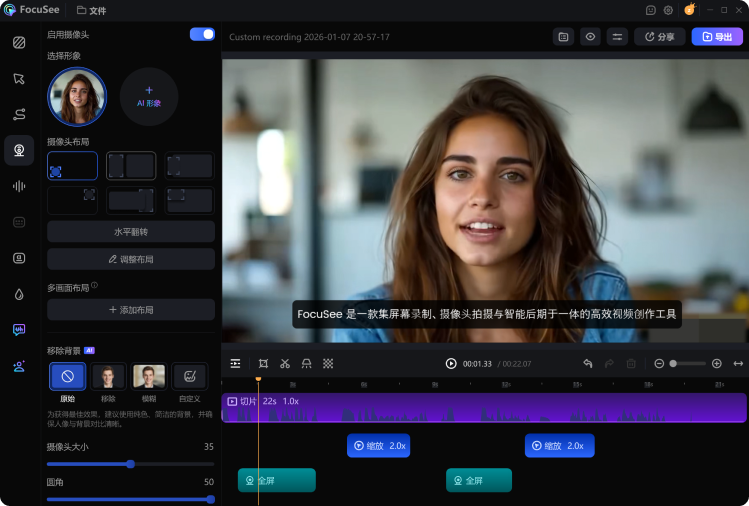Viewport: 749px width, 506px height.
Task: Select side-by-side left camera layout
Action: pos(131,166)
